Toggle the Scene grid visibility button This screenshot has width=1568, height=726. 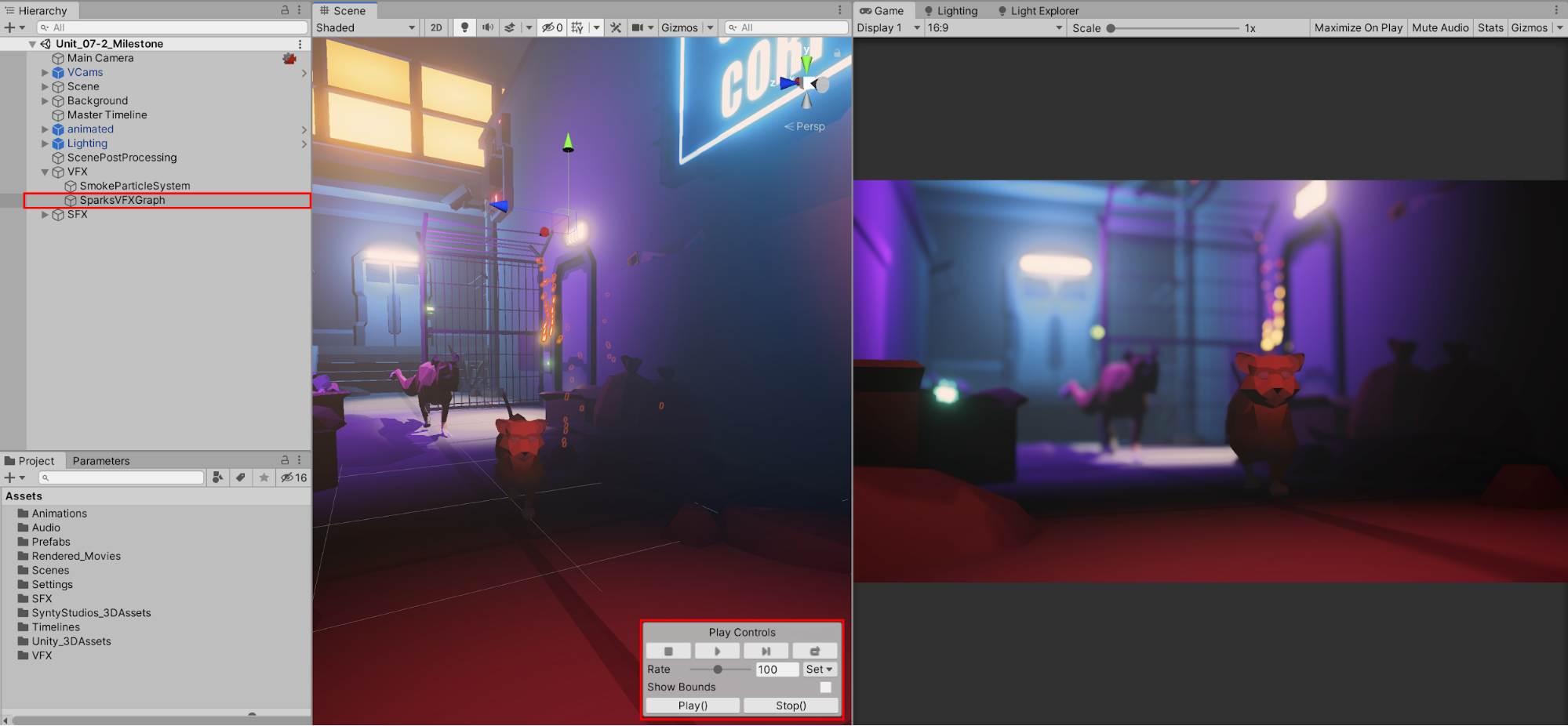tap(578, 27)
